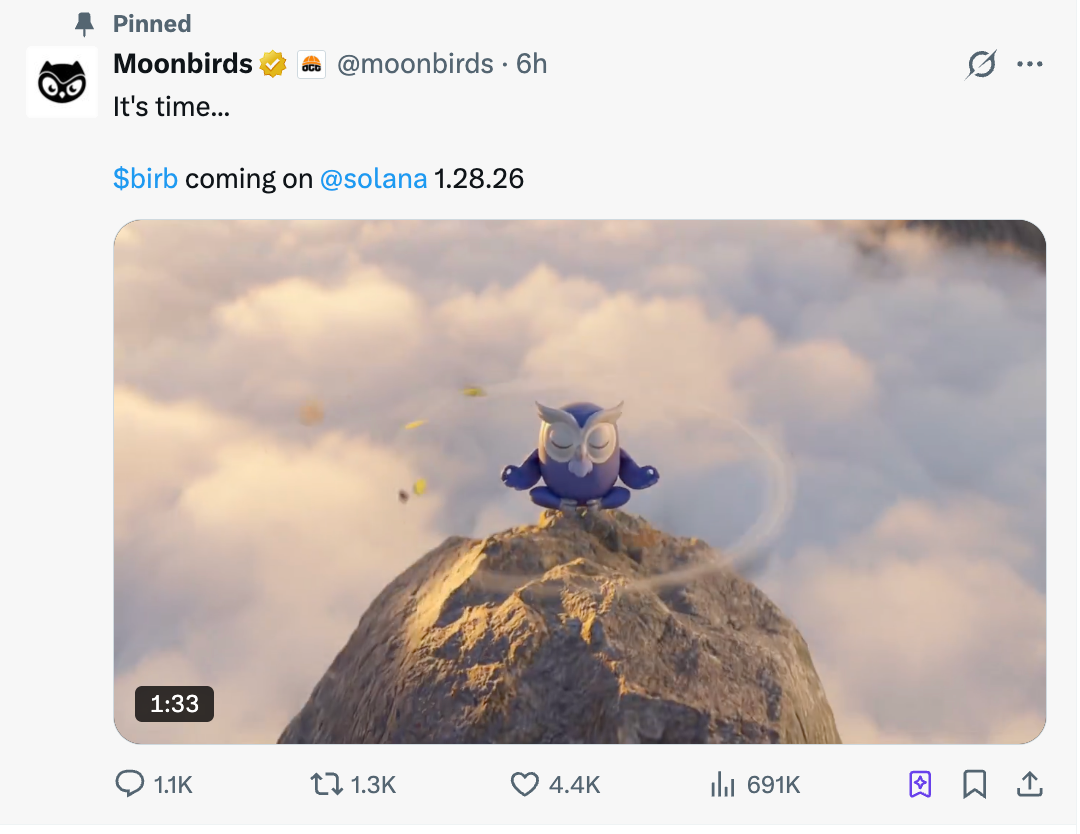Click the affiliate badge beside the verified checkmark
1080x834 pixels.
coord(311,65)
